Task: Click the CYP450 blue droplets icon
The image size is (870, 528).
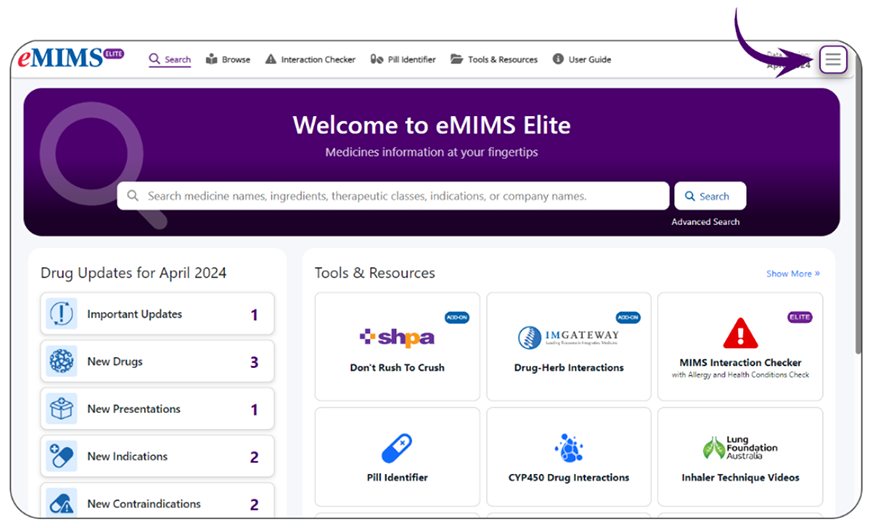Action: pos(569,448)
